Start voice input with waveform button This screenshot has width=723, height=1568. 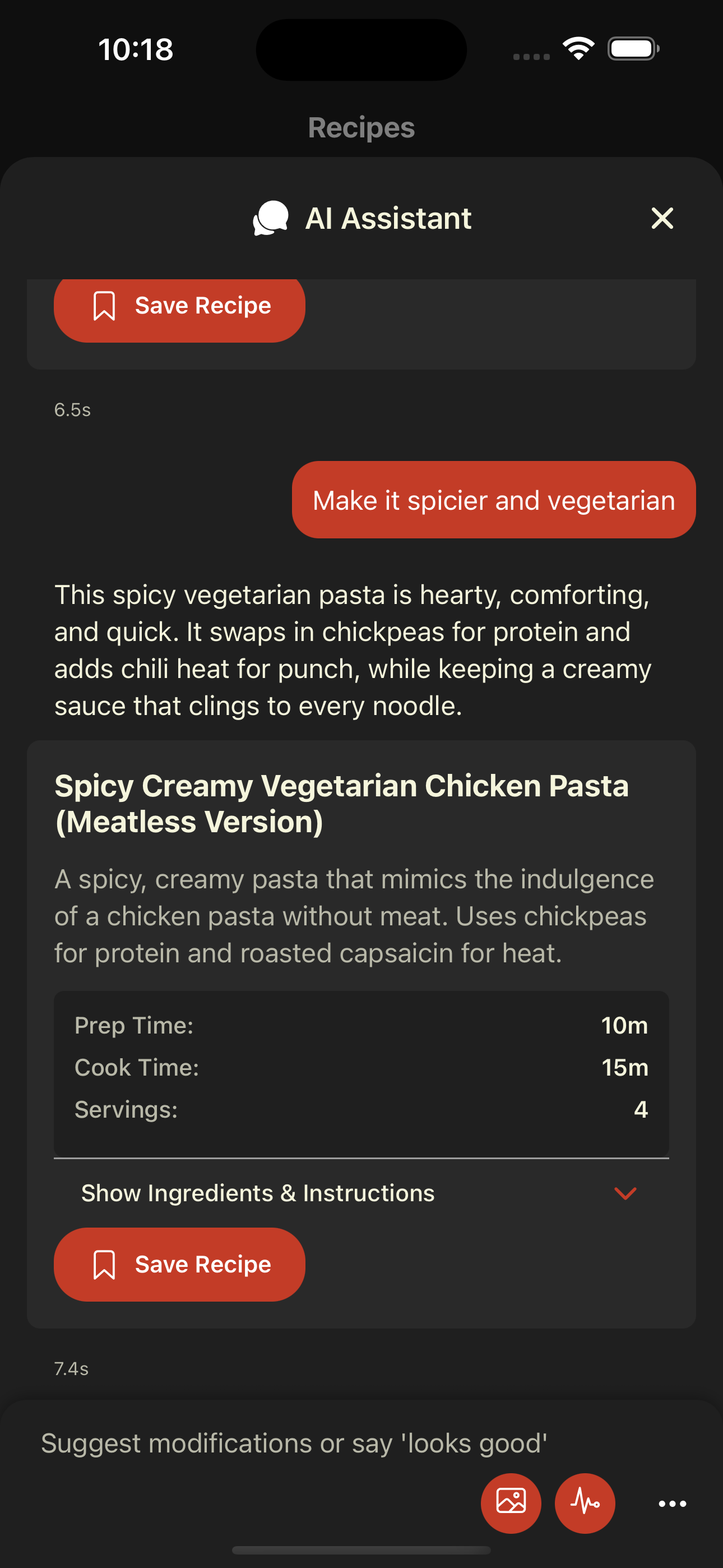point(585,1502)
